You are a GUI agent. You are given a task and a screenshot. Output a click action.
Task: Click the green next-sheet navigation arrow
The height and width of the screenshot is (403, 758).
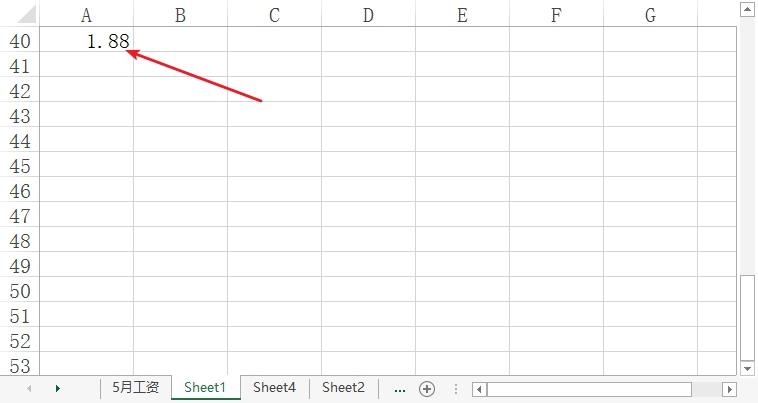click(x=58, y=389)
